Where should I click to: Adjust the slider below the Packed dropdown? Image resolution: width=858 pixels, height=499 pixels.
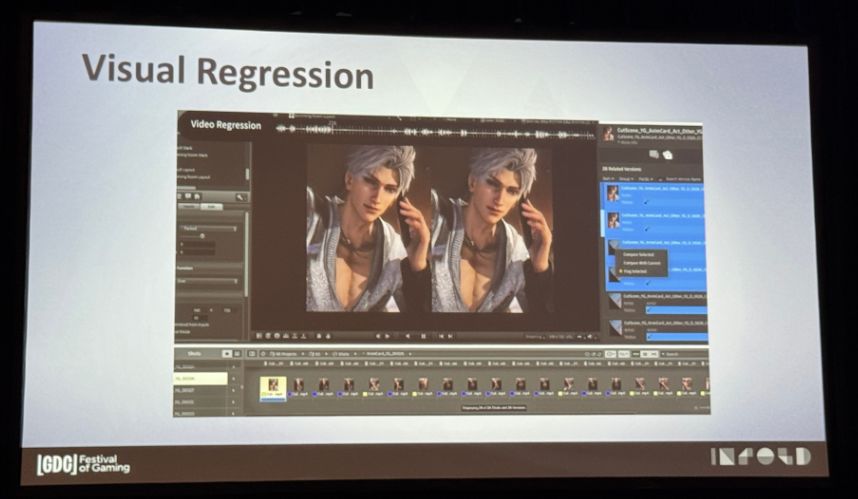point(202,236)
